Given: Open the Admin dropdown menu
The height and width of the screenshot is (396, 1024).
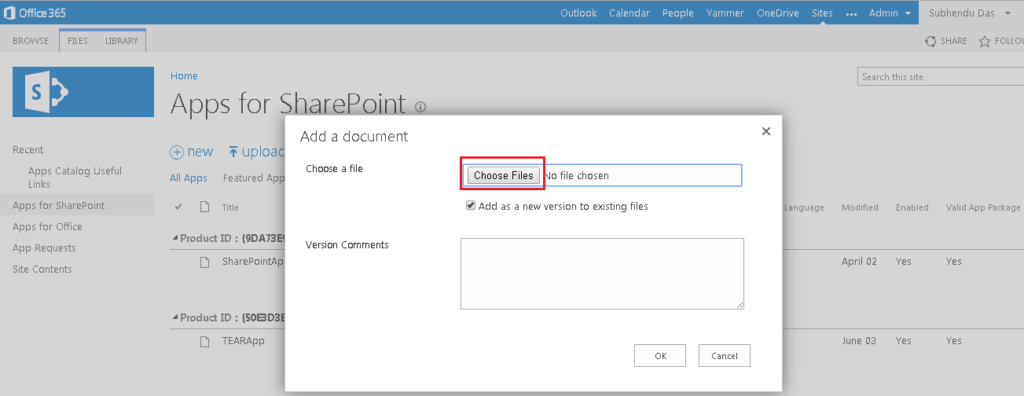Looking at the screenshot, I should coord(889,12).
